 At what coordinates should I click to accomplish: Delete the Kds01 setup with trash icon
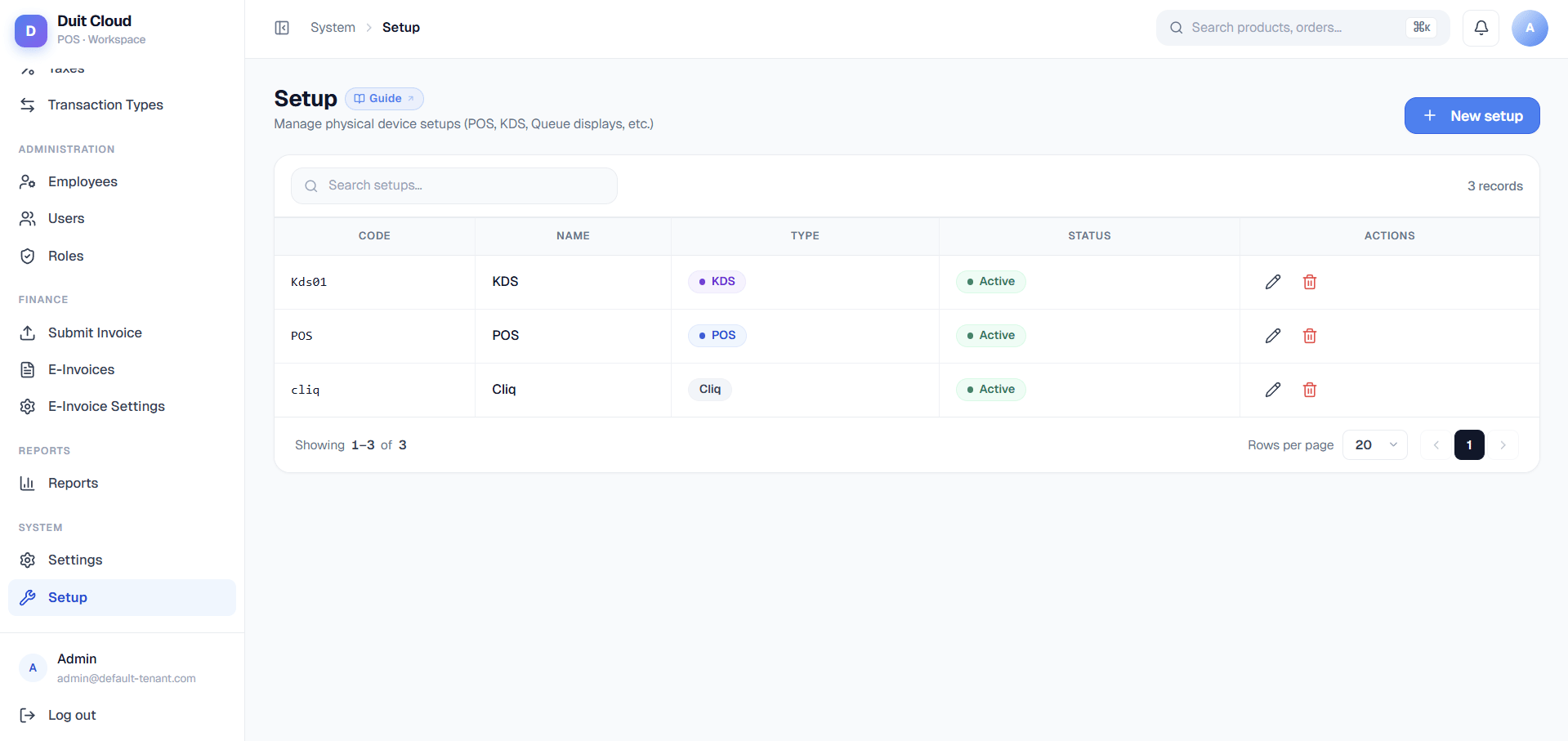1310,282
